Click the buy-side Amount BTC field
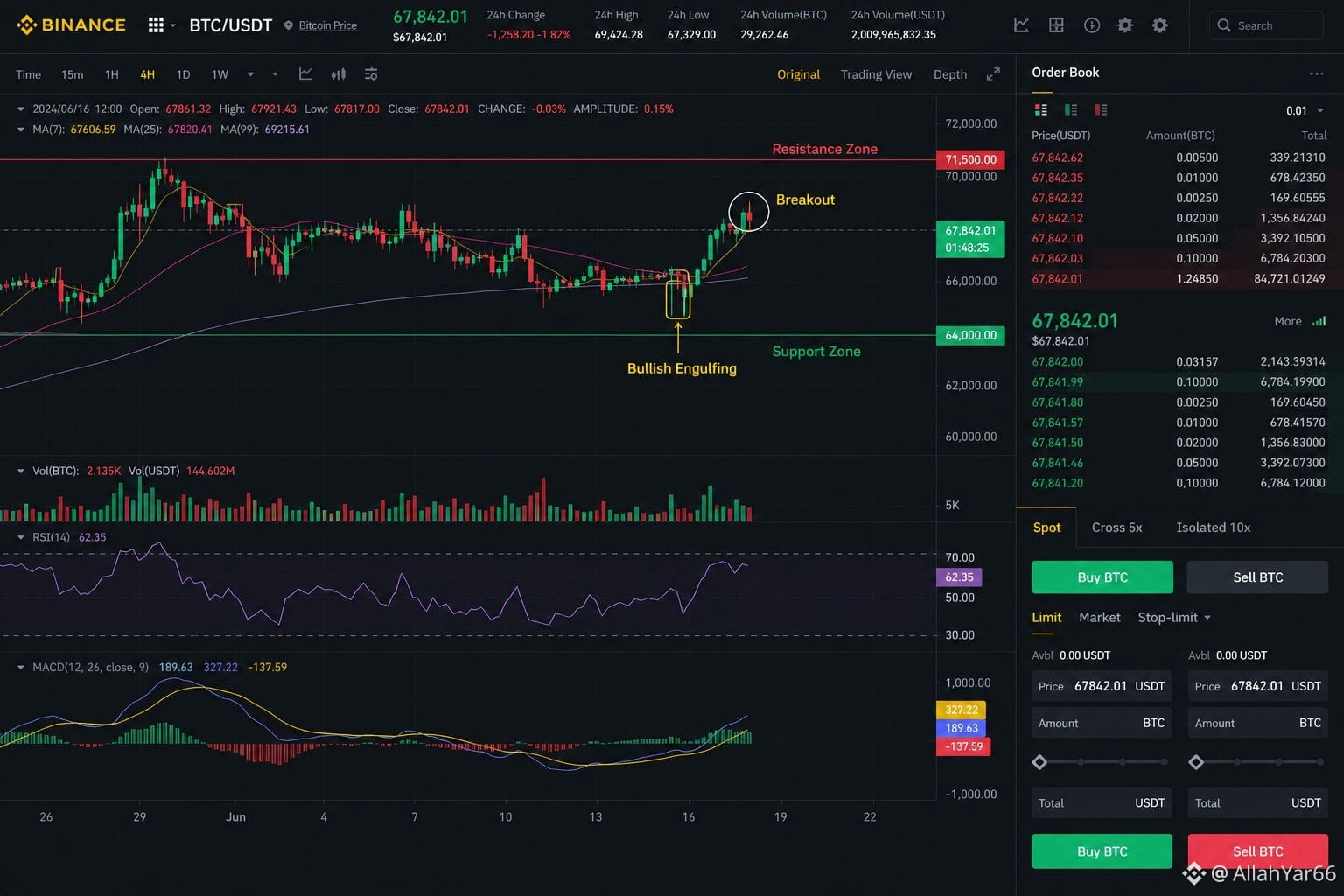Image resolution: width=1344 pixels, height=896 pixels. pos(1102,723)
